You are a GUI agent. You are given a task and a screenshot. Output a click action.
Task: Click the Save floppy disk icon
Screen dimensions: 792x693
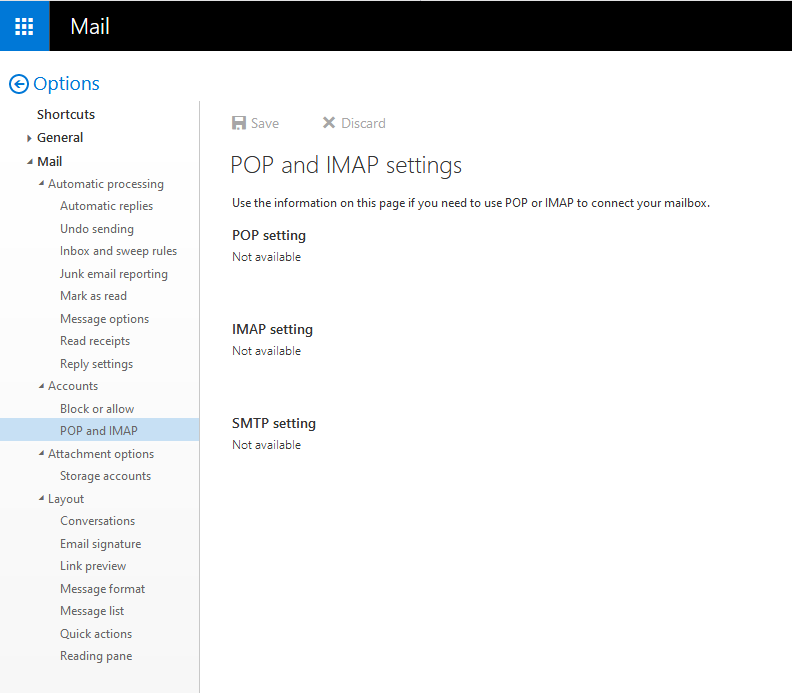[239, 123]
